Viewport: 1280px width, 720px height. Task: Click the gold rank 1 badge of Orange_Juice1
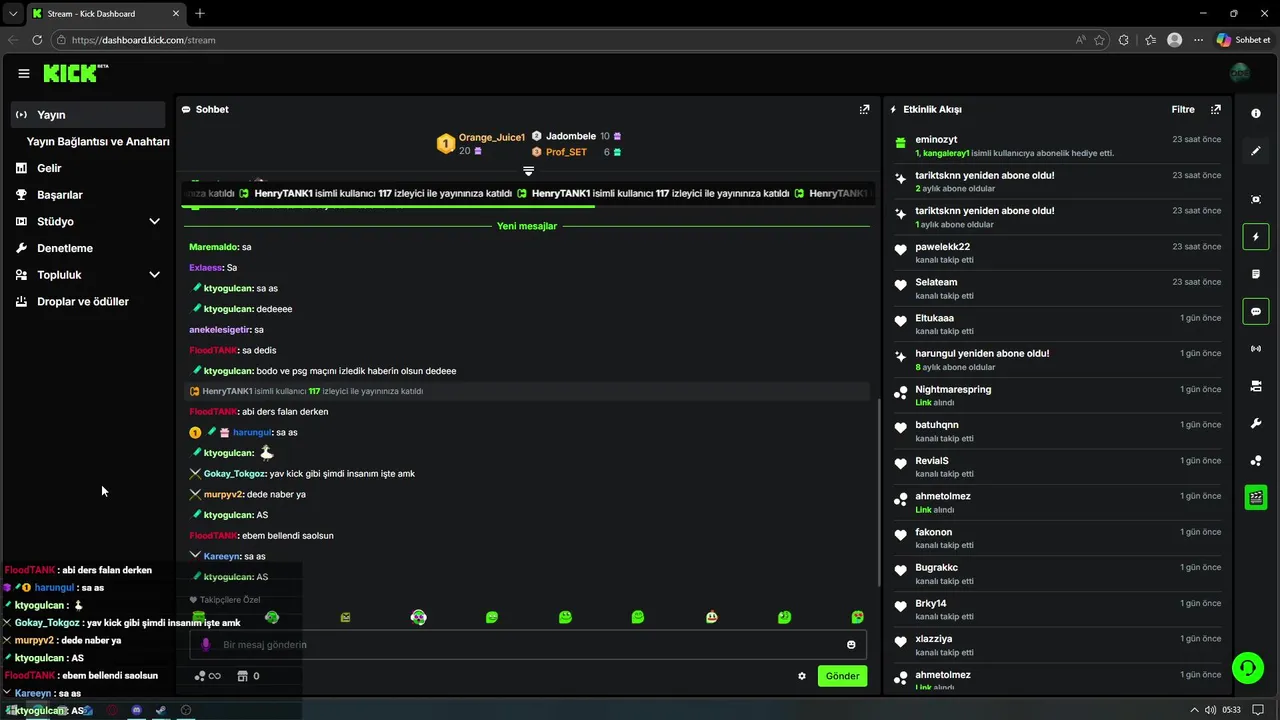tap(446, 144)
